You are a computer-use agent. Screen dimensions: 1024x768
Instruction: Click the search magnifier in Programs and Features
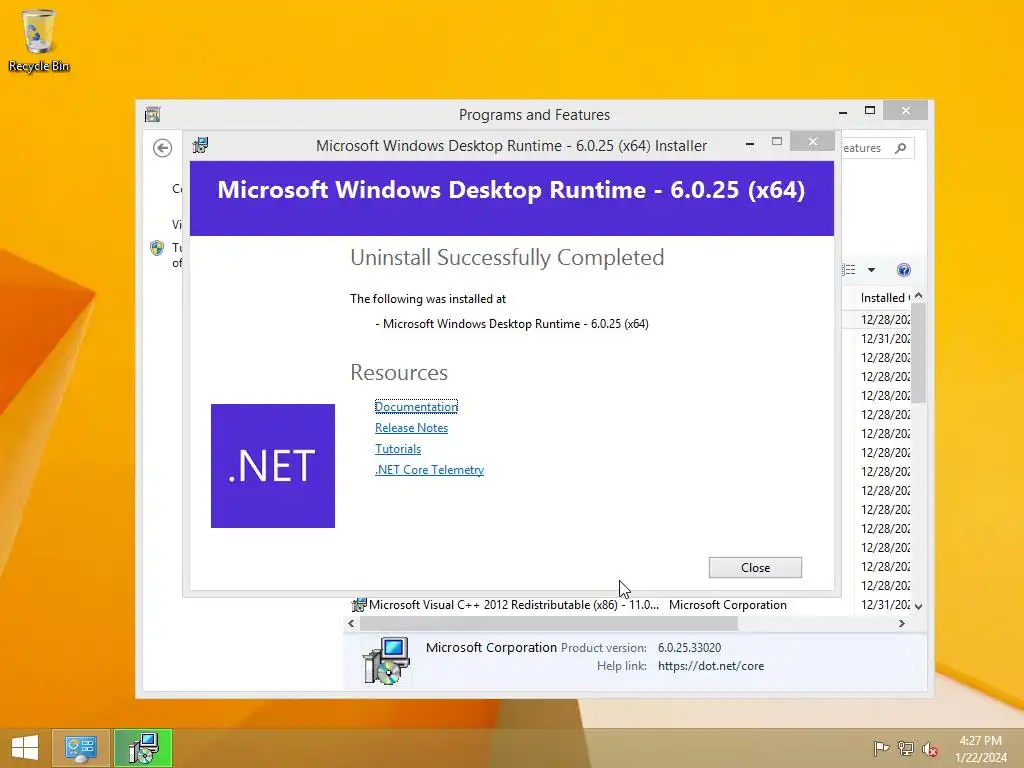point(901,148)
